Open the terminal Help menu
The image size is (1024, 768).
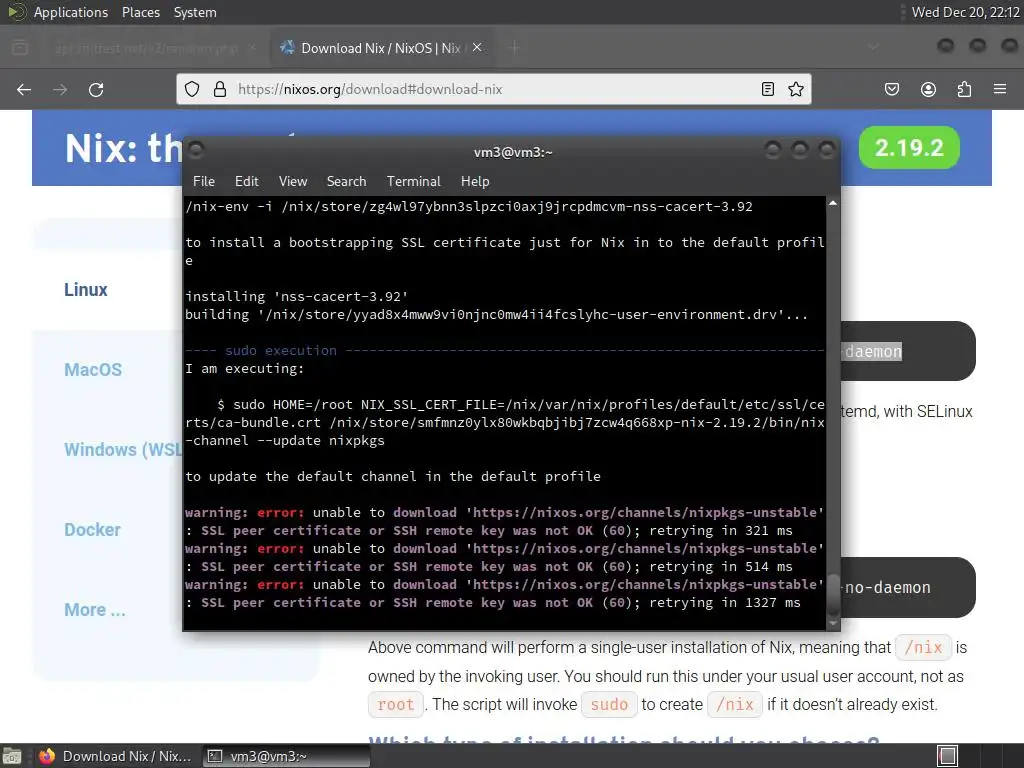point(475,181)
